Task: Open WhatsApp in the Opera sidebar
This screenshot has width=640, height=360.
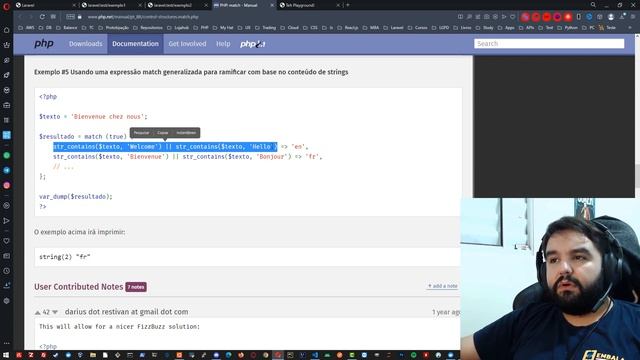Action: click(x=7, y=156)
